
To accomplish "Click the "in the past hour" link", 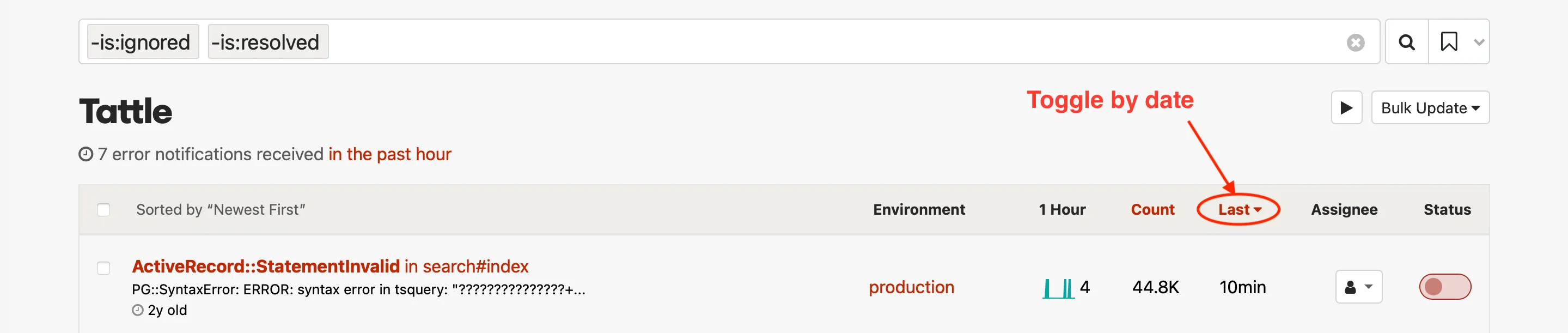I will coord(389,154).
